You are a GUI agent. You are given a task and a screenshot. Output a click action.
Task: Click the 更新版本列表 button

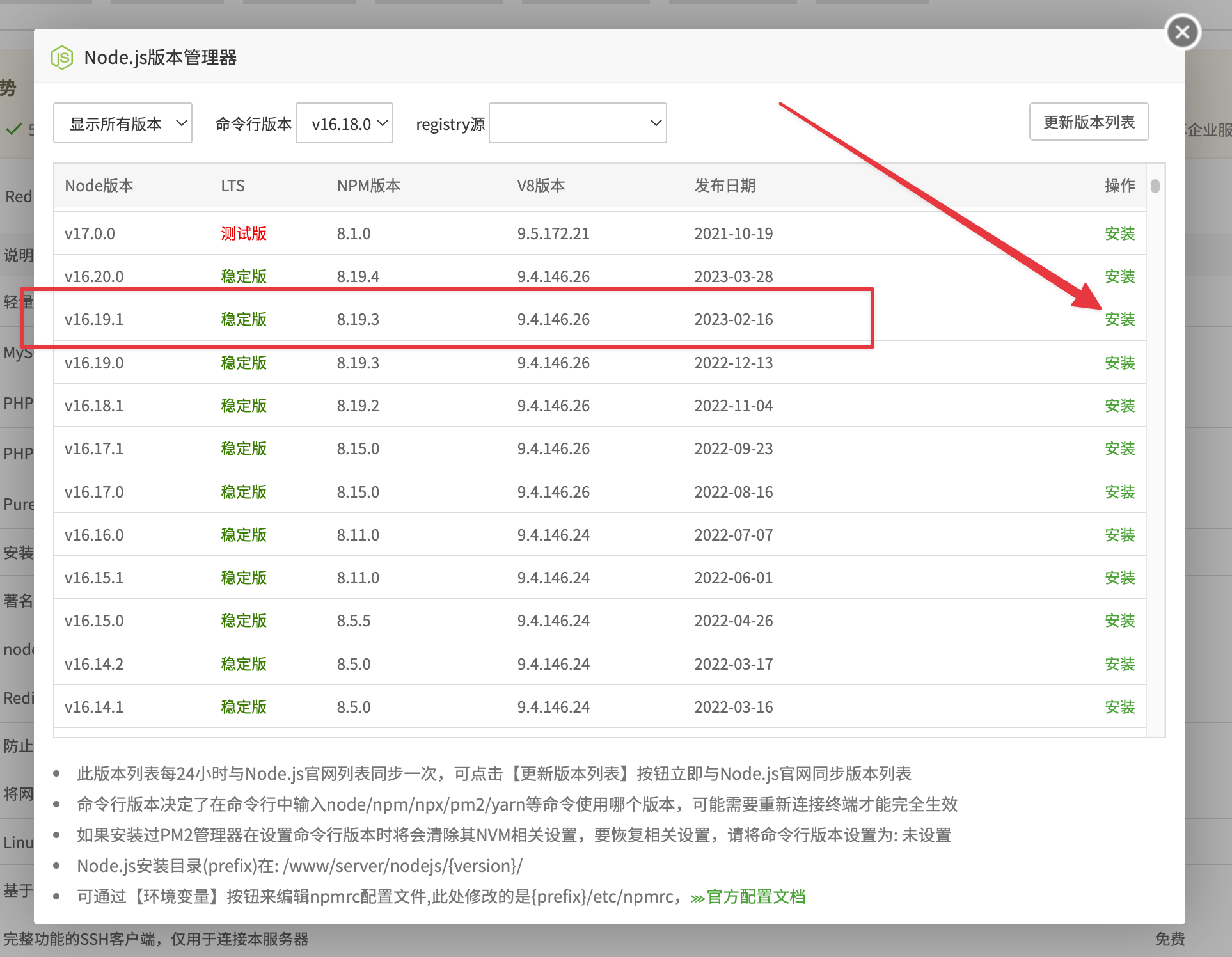[x=1089, y=122]
